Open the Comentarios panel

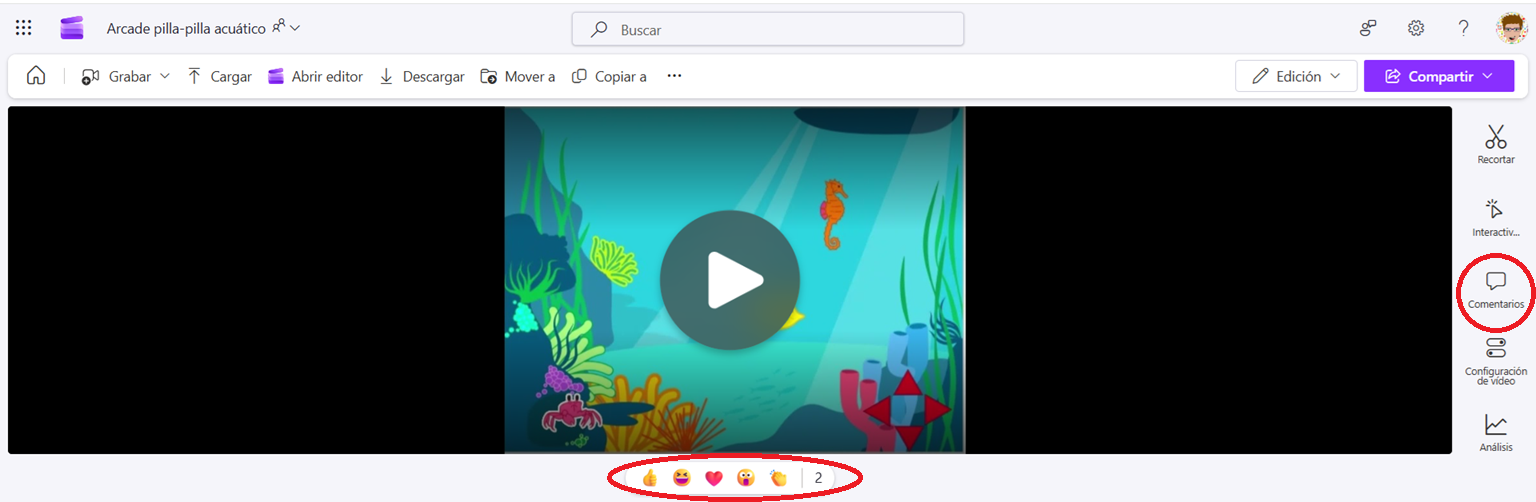[x=1496, y=290]
